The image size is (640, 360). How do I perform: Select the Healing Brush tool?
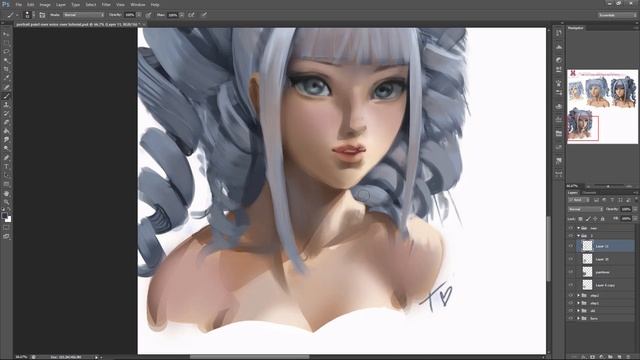(x=6, y=87)
